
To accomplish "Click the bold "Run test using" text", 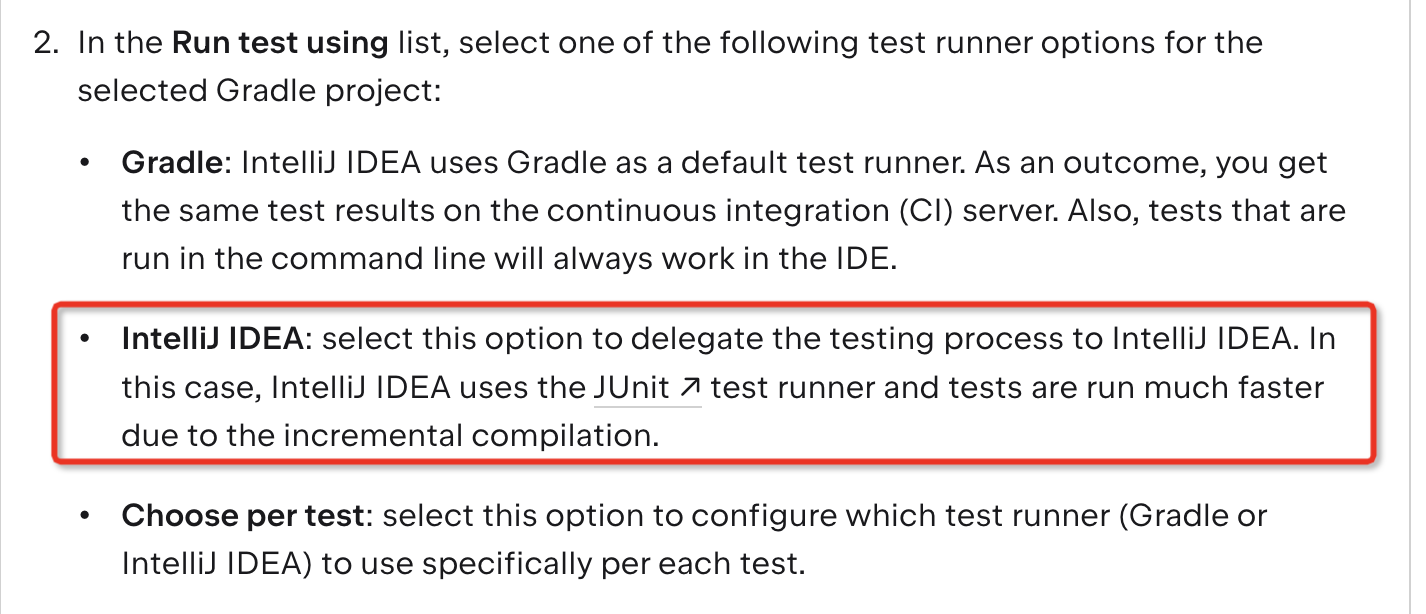I will coord(280,44).
